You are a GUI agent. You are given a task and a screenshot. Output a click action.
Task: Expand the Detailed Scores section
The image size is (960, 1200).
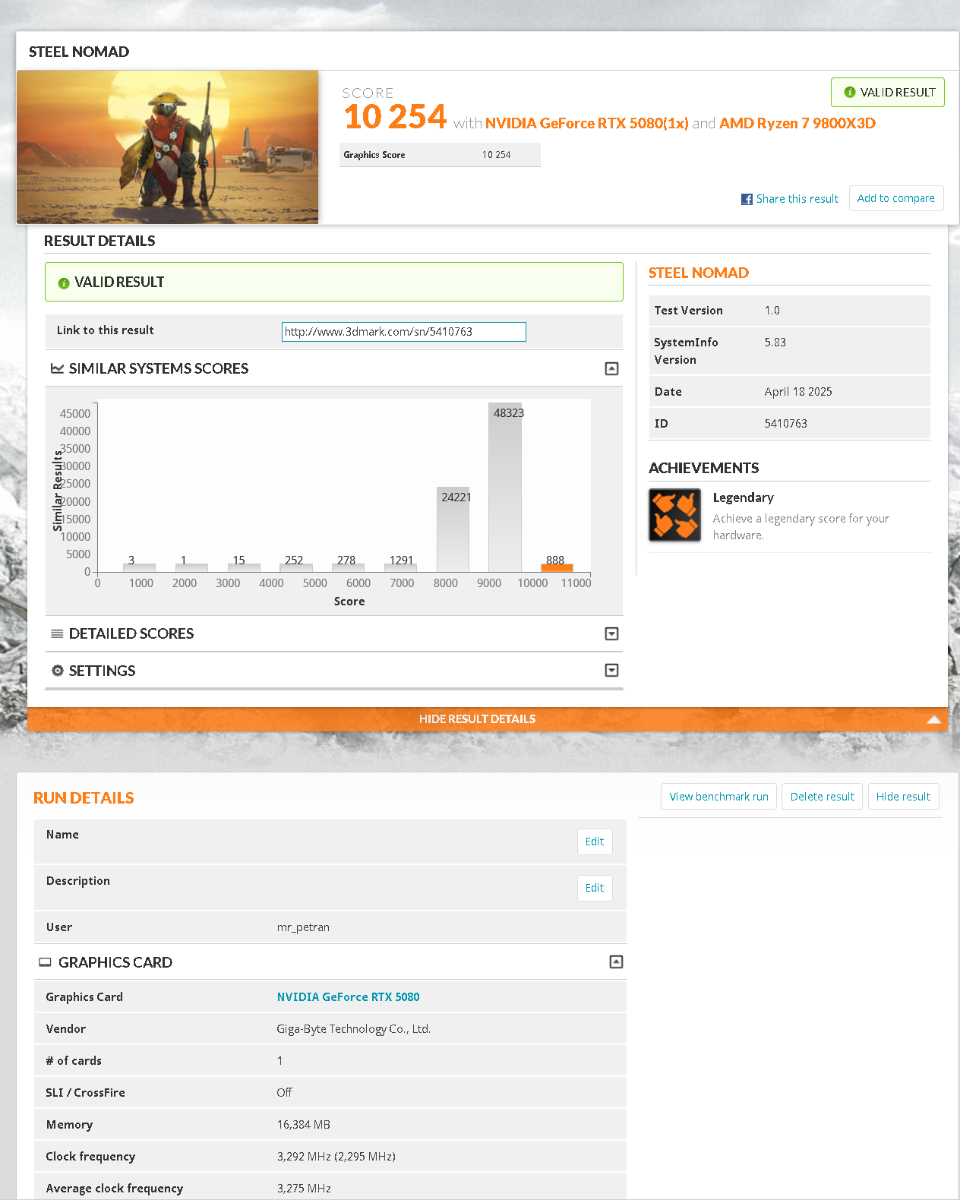(x=612, y=634)
